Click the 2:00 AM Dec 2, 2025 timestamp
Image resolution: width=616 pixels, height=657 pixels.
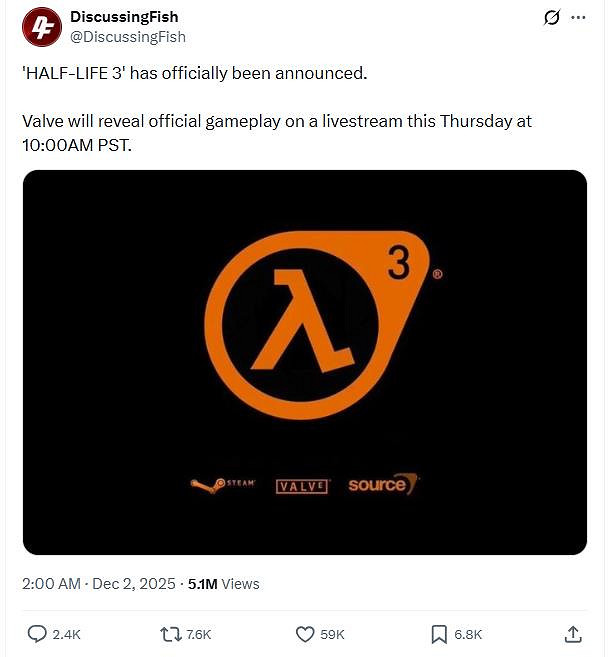coord(99,584)
